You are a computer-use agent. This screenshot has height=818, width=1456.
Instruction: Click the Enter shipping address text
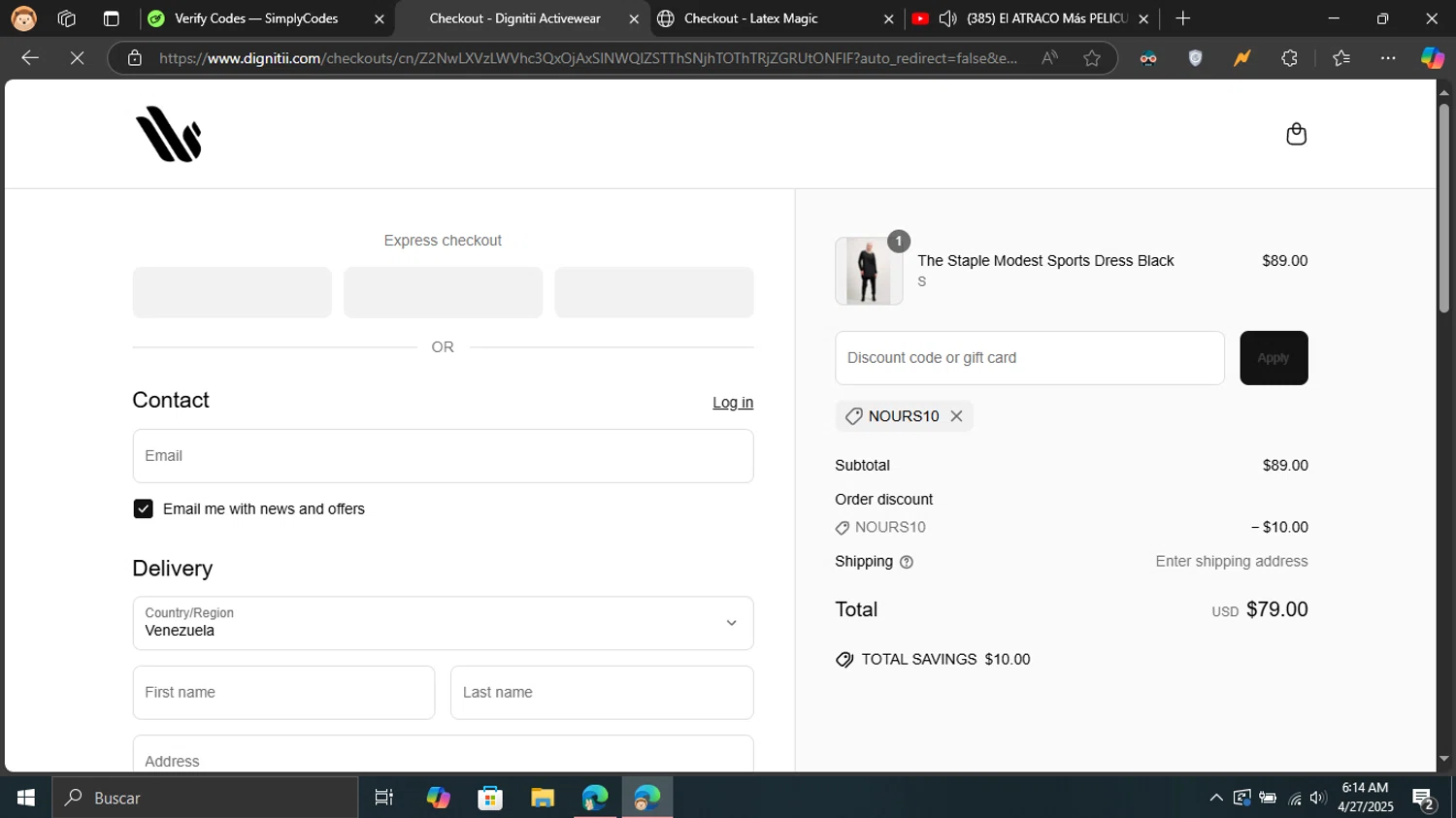[x=1231, y=562]
